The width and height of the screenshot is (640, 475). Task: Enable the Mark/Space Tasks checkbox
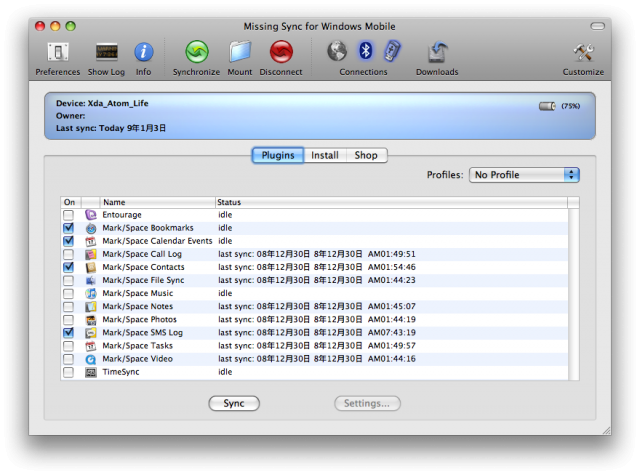coord(69,346)
